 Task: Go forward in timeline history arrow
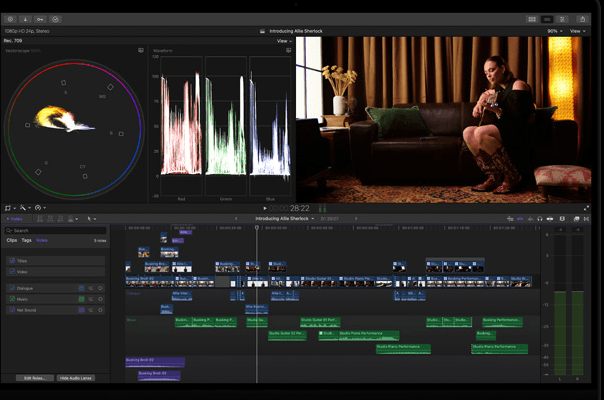(x=356, y=218)
